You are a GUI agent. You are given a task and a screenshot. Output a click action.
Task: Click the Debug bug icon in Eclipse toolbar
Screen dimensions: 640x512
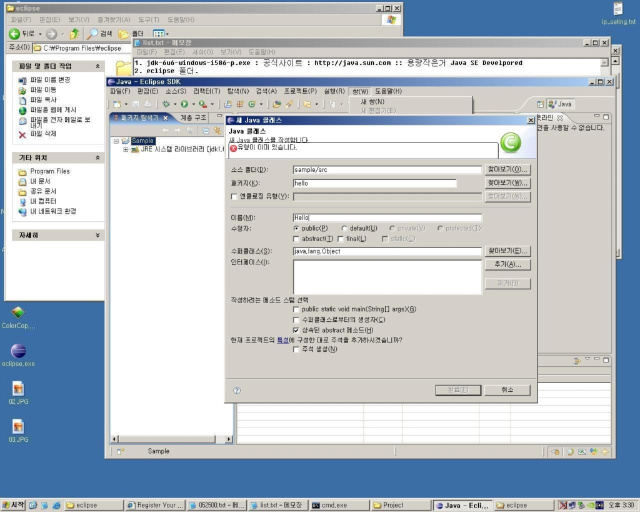(166, 104)
